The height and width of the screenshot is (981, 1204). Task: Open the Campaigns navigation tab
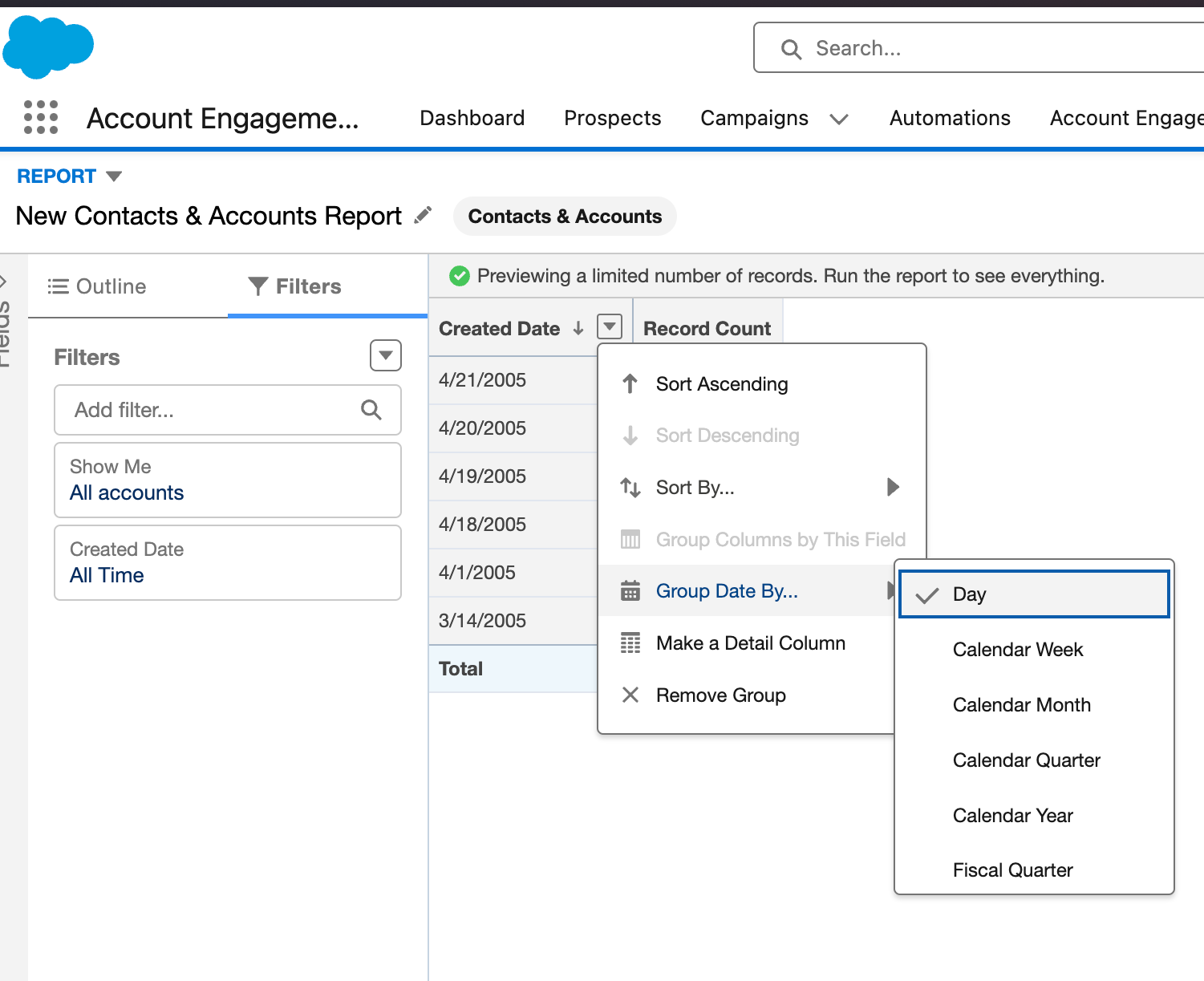pos(755,118)
